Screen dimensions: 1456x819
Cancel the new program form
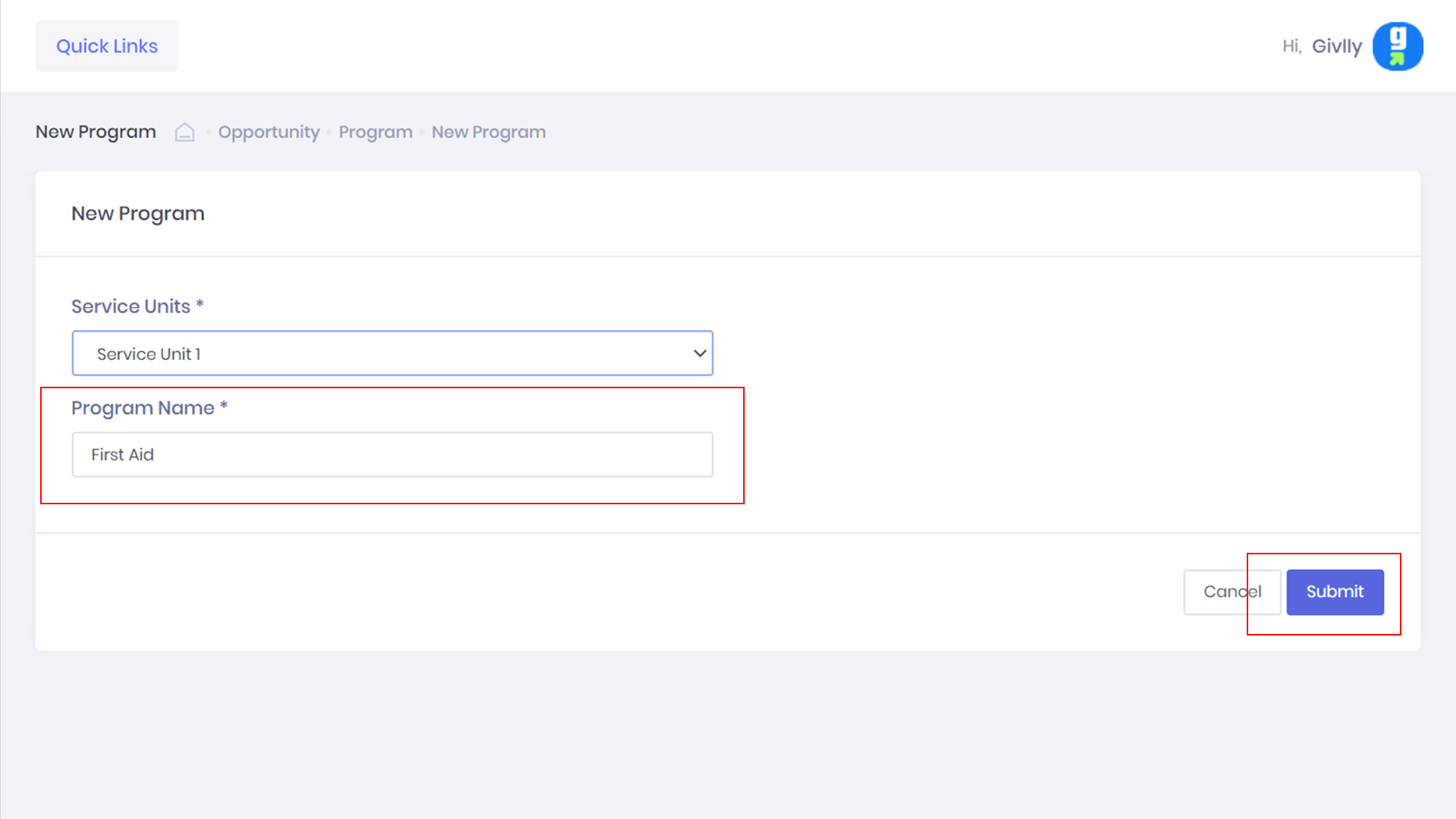(x=1232, y=592)
